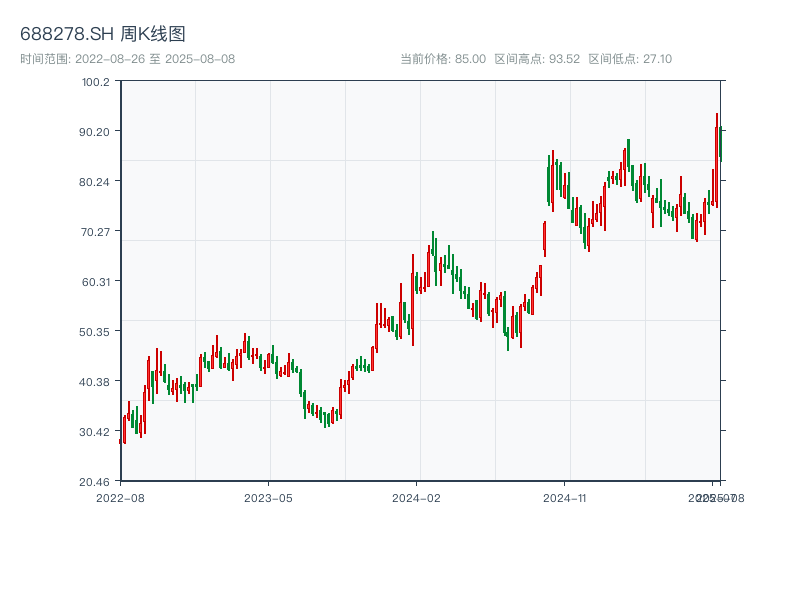Click the x-axis label 2024-11

pos(565,498)
